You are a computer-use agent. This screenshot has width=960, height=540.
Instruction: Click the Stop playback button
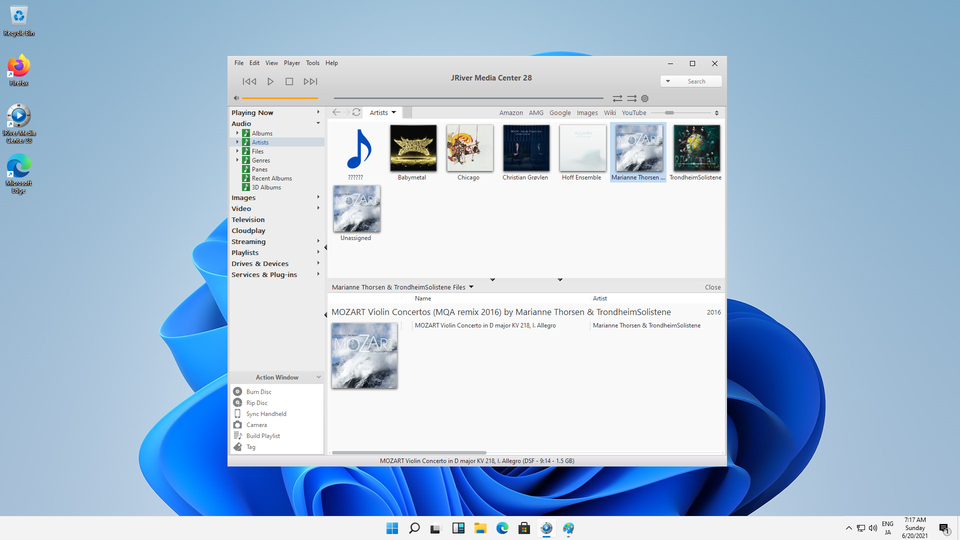(289, 81)
